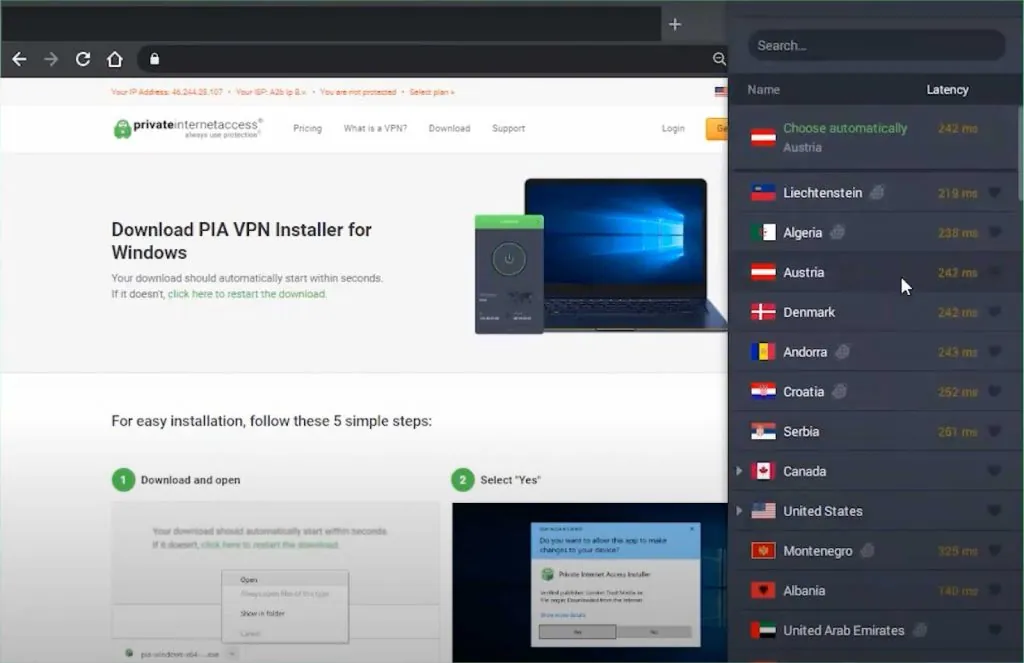The image size is (1024, 663).
Task: Favorite Serbia with its heart icon
Action: [994, 431]
